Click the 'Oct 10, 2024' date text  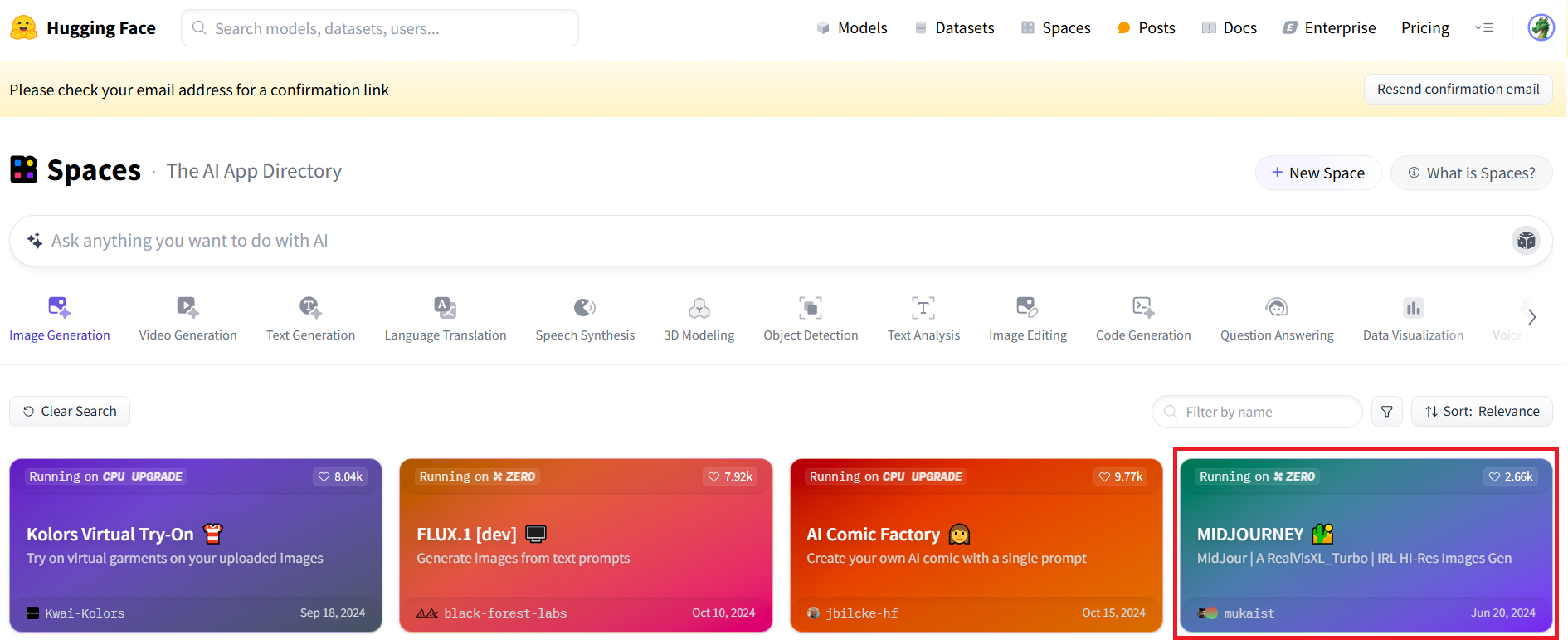click(x=723, y=613)
